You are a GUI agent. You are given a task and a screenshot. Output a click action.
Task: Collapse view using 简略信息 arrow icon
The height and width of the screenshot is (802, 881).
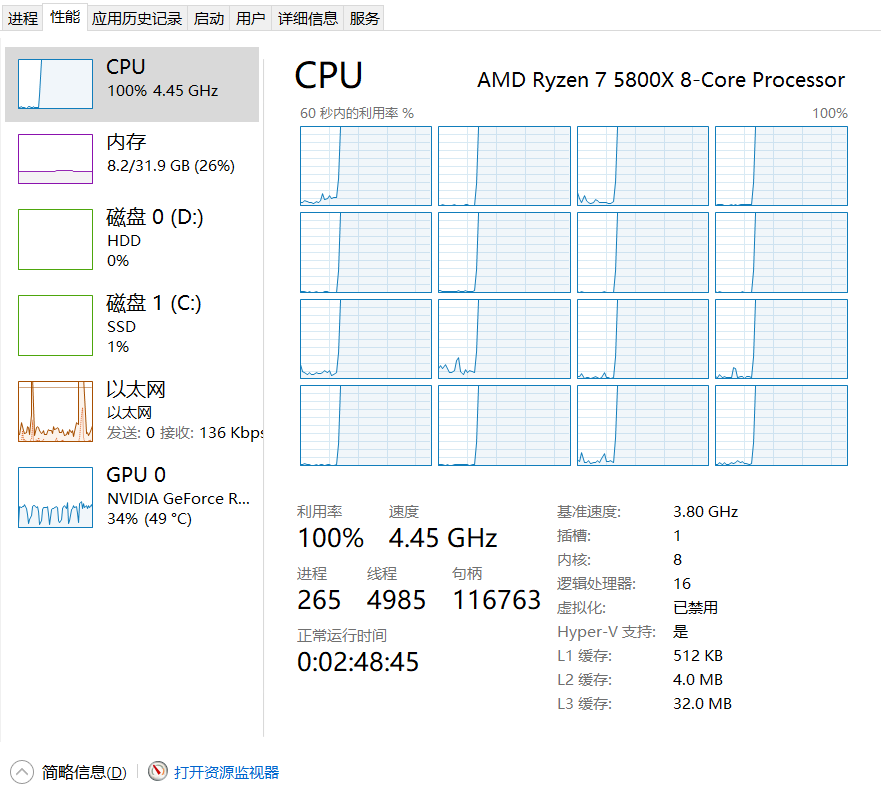22,772
